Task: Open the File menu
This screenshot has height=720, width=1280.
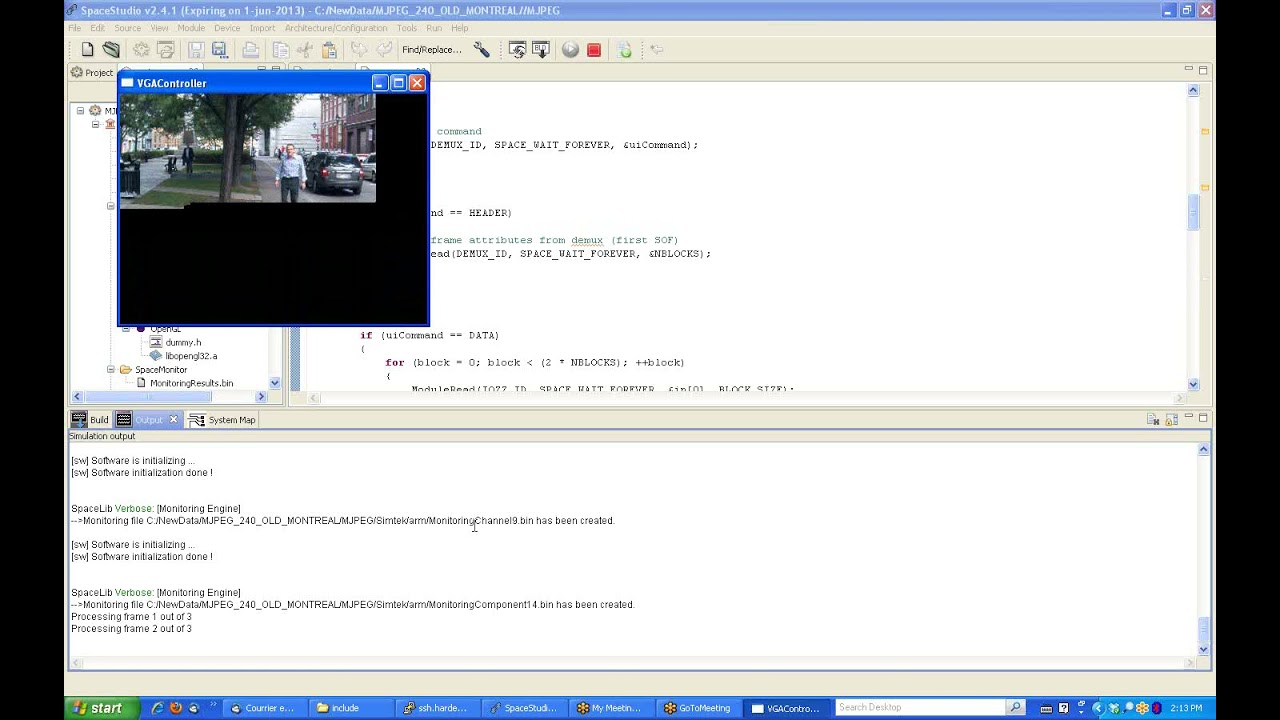Action: click(75, 28)
